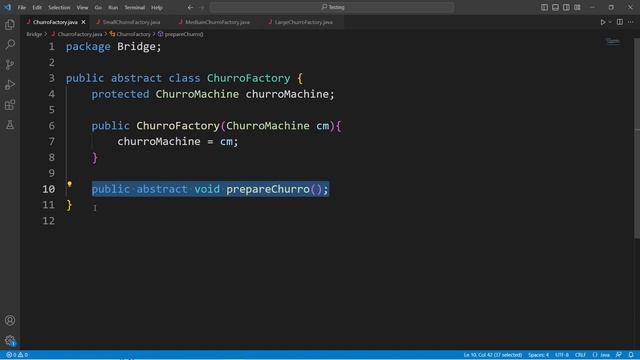Go back with the left arrow
The width and height of the screenshot is (640, 360).
pyautogui.click(x=190, y=7)
